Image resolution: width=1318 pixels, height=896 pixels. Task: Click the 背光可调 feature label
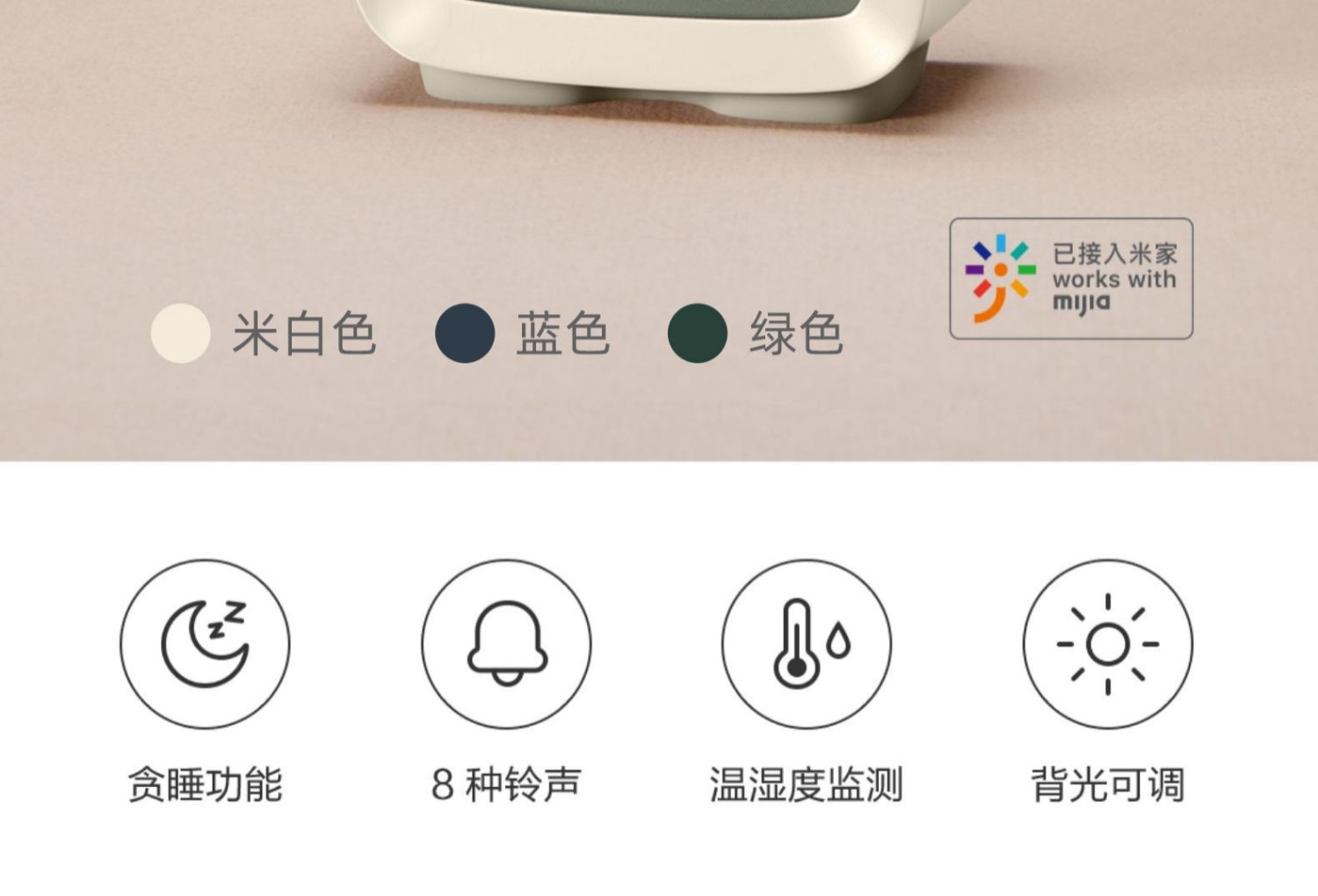1108,784
